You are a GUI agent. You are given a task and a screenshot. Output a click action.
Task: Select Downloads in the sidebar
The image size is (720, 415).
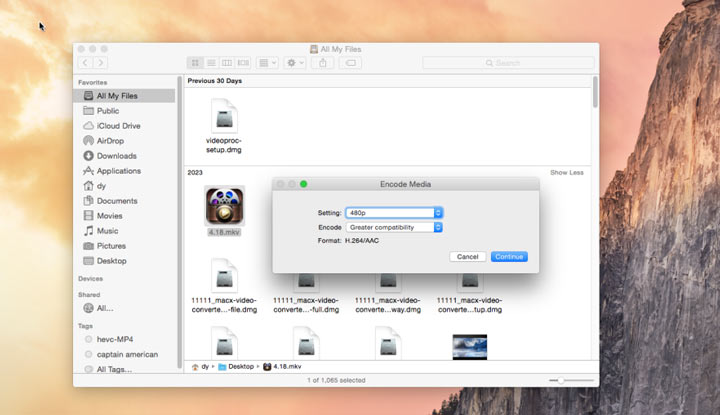point(116,156)
